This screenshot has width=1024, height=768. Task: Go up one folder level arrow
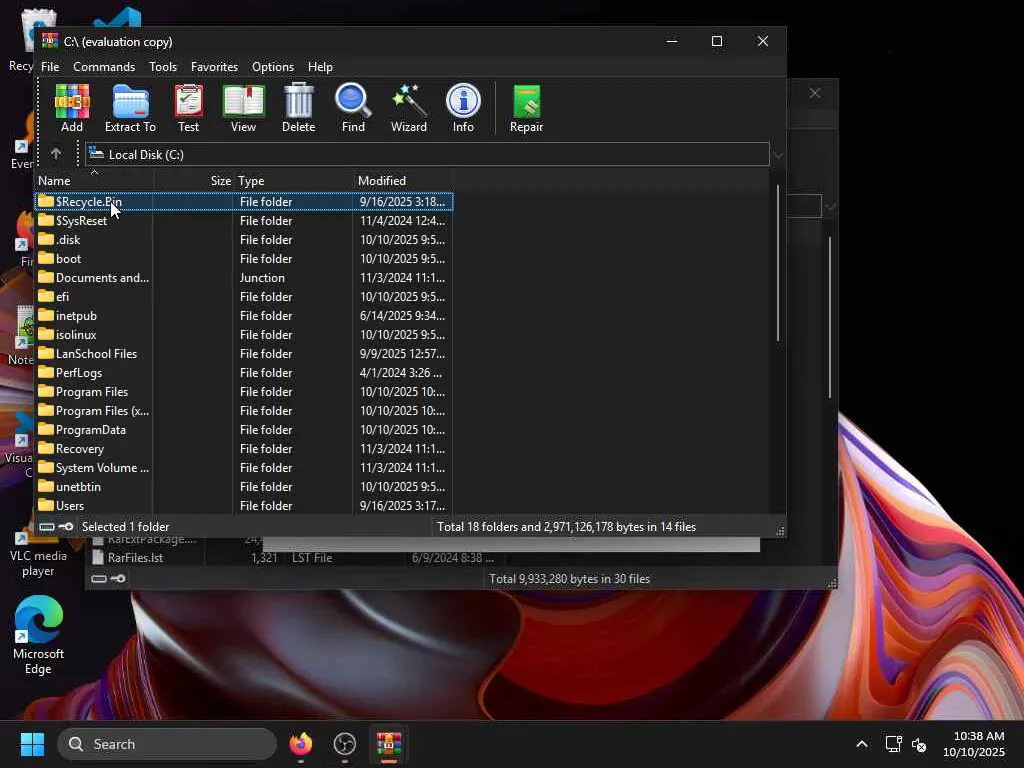click(56, 154)
